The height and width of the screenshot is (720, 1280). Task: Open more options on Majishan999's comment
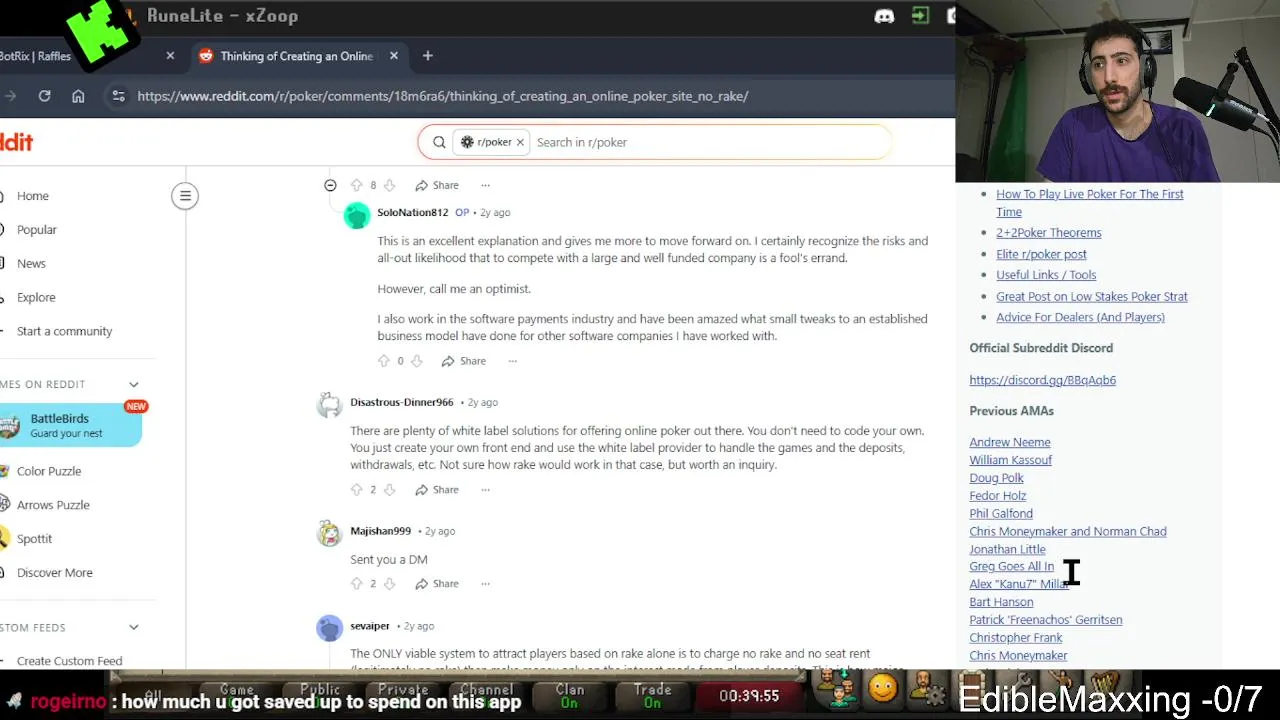485,584
